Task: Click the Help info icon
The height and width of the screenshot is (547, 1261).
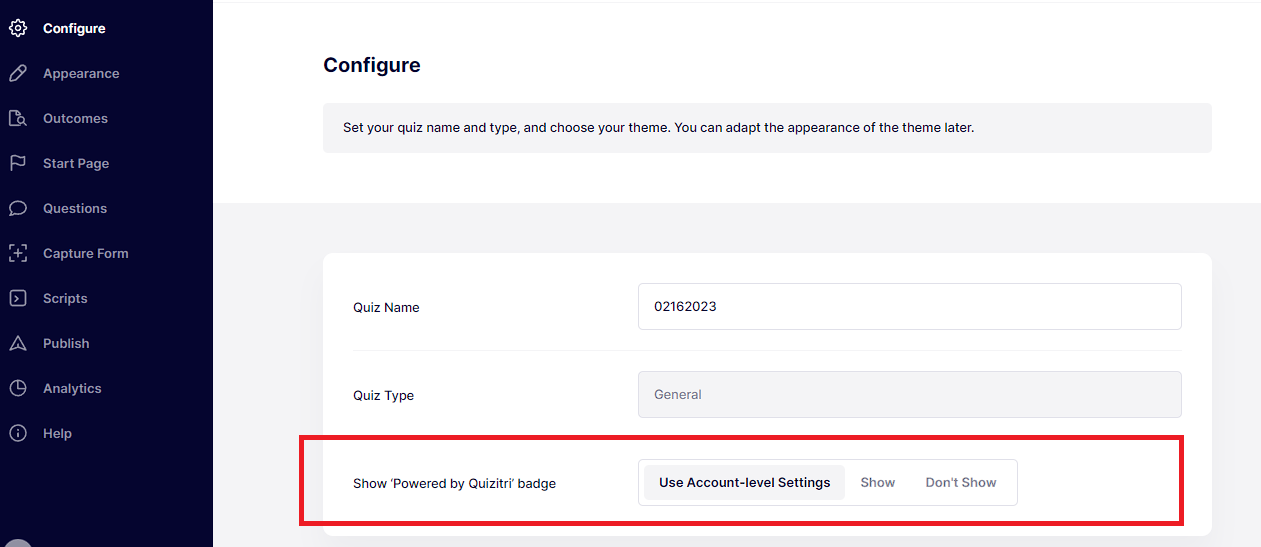Action: click(17, 433)
